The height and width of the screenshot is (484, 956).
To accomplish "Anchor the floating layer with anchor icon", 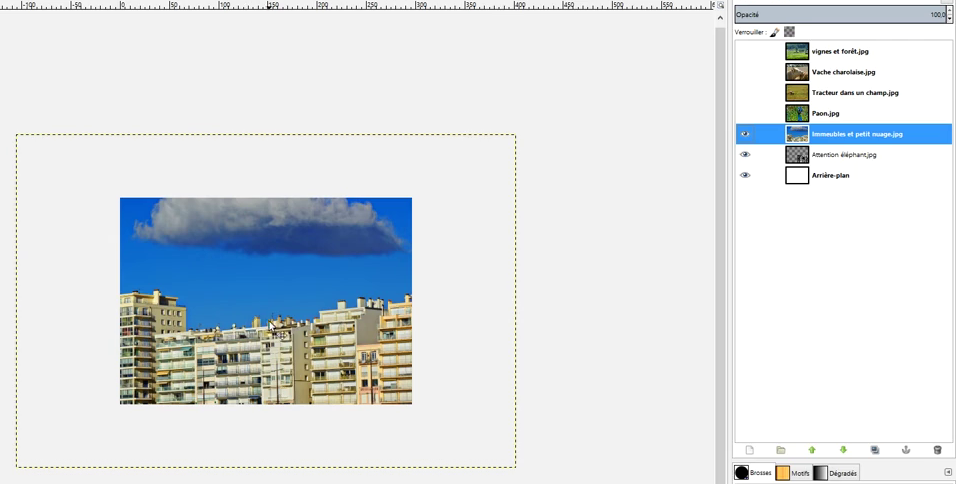I will tap(906, 450).
